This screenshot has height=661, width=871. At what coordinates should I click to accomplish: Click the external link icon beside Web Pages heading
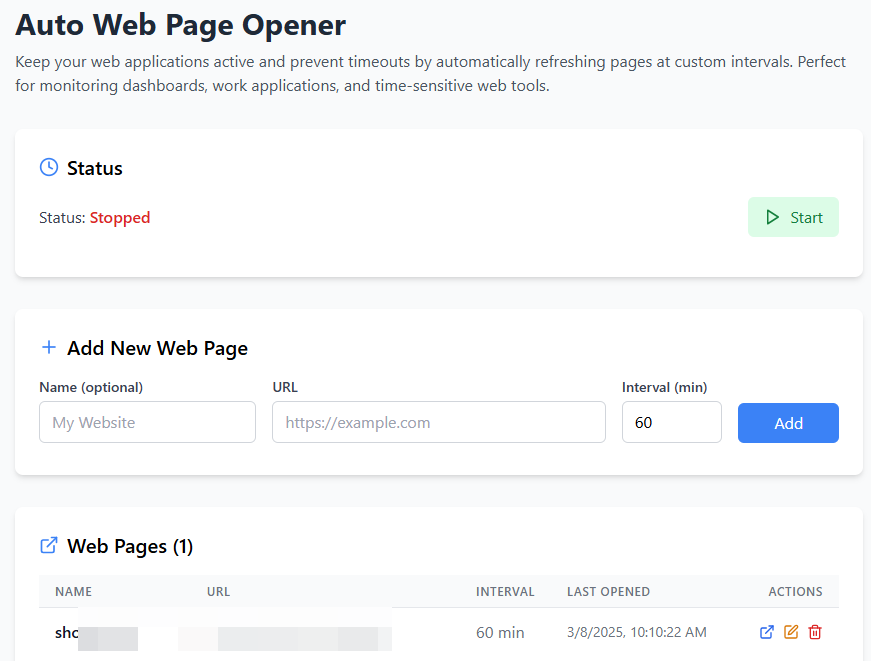(x=48, y=546)
